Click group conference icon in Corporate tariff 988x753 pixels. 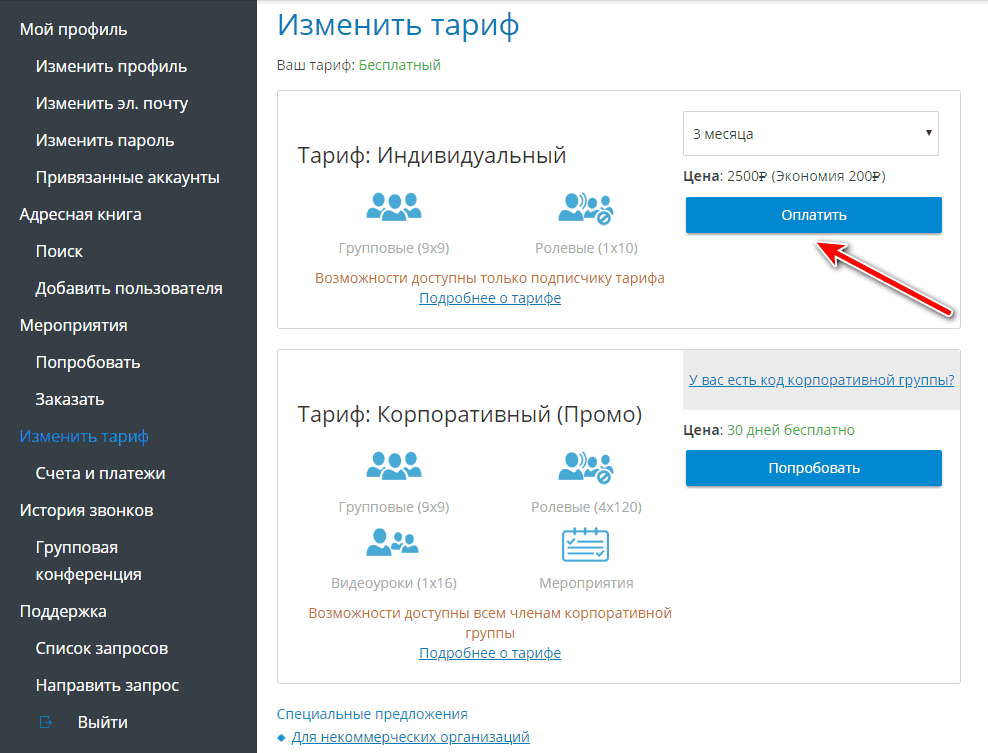(x=394, y=466)
